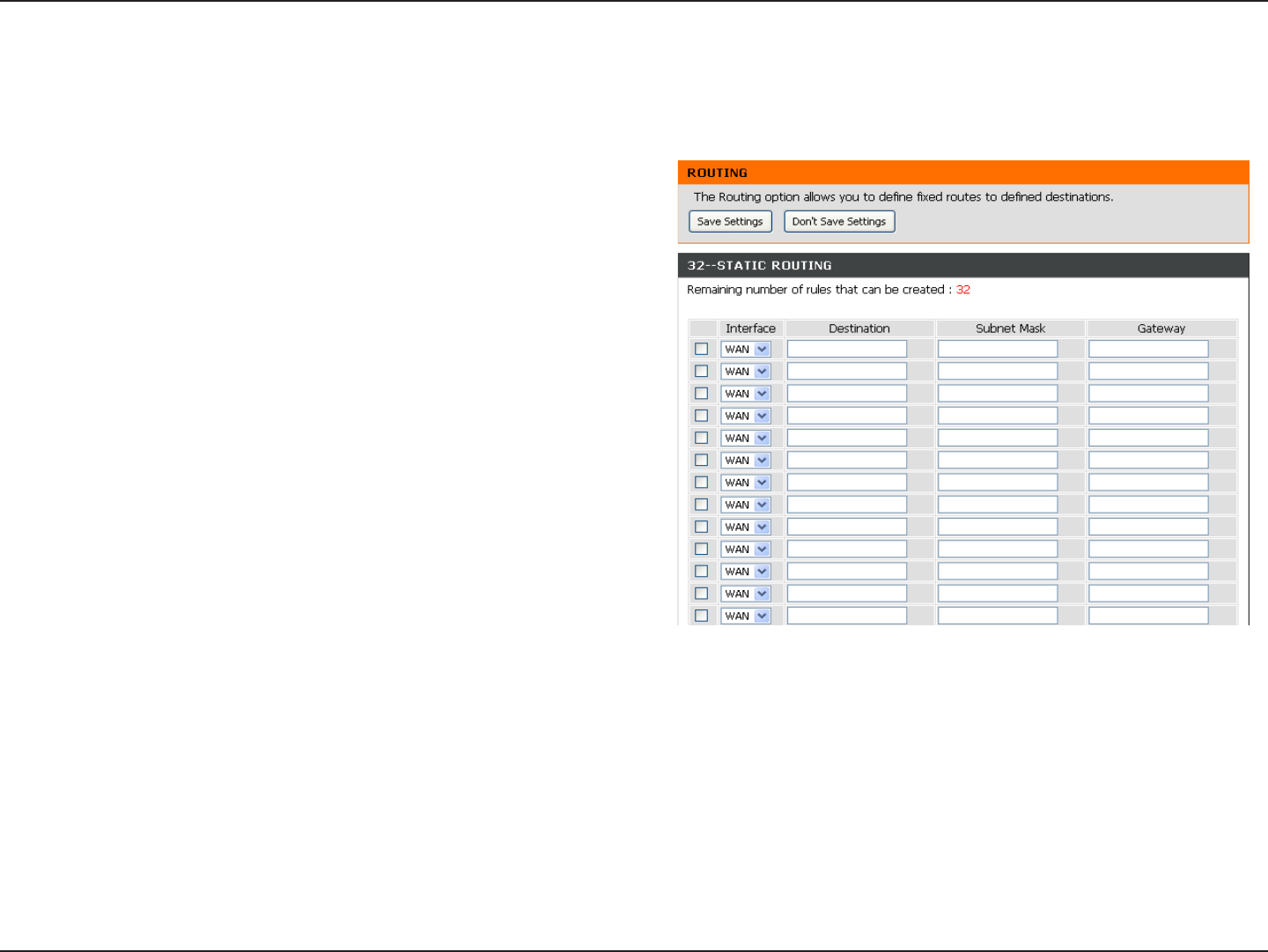Viewport: 1268px width, 952px height.
Task: Click the Interface column header
Action: tap(750, 328)
